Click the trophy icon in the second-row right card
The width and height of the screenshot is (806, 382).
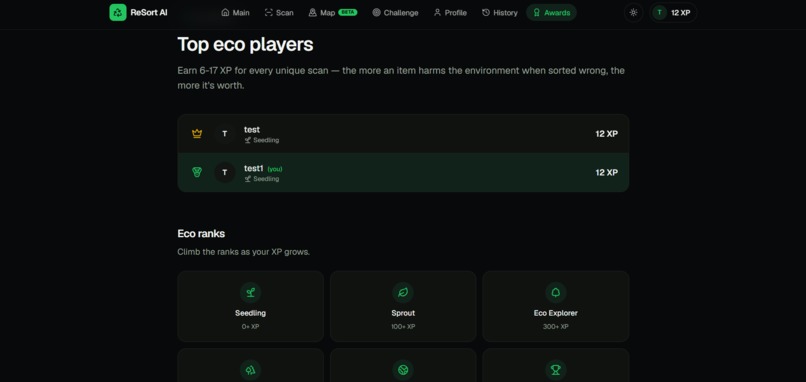556,370
